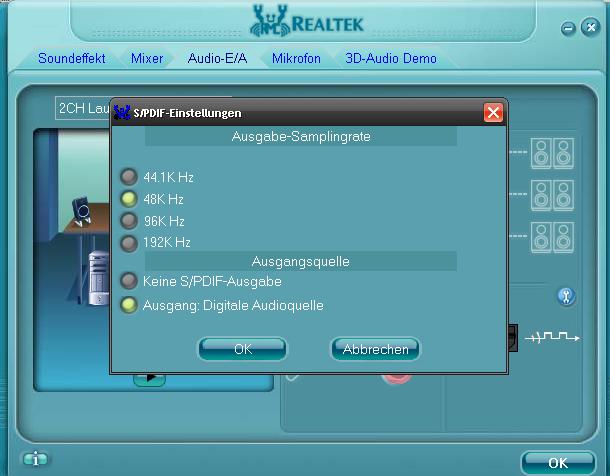
Task: Close the S/PDIF-Einstellungen dialog
Action: coord(493,113)
